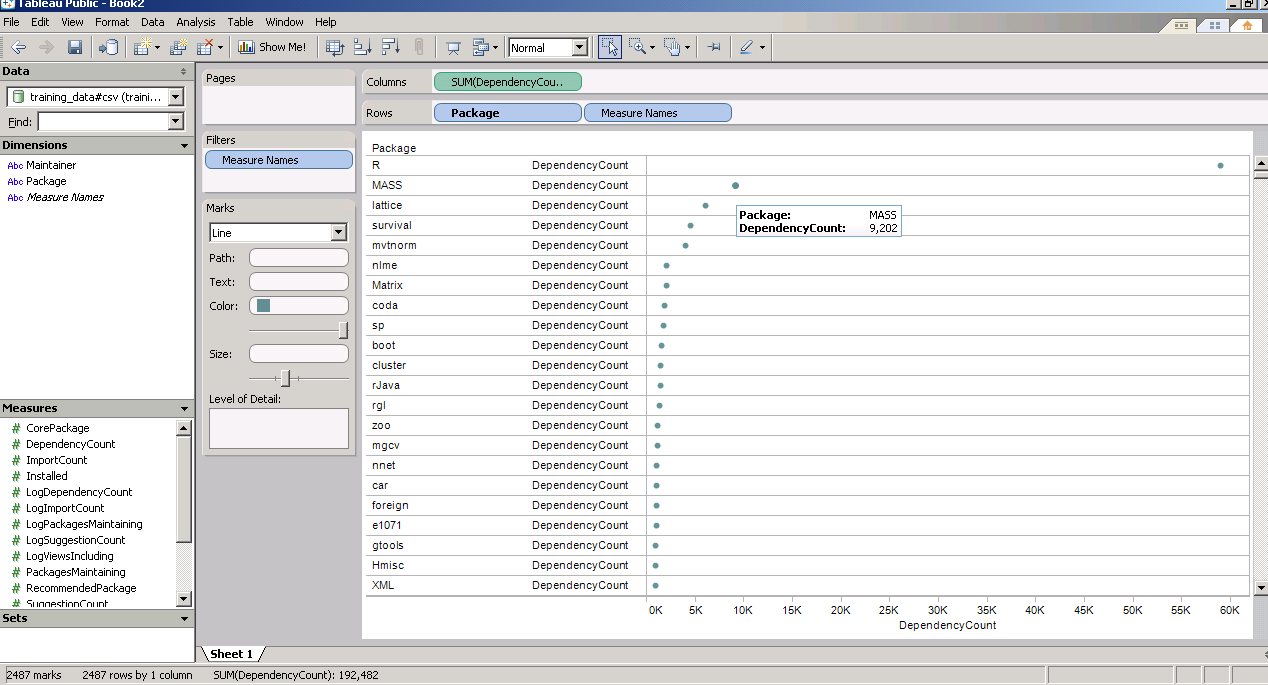This screenshot has width=1268, height=685.
Task: Click the Fix Axes pin icon
Action: [x=714, y=47]
